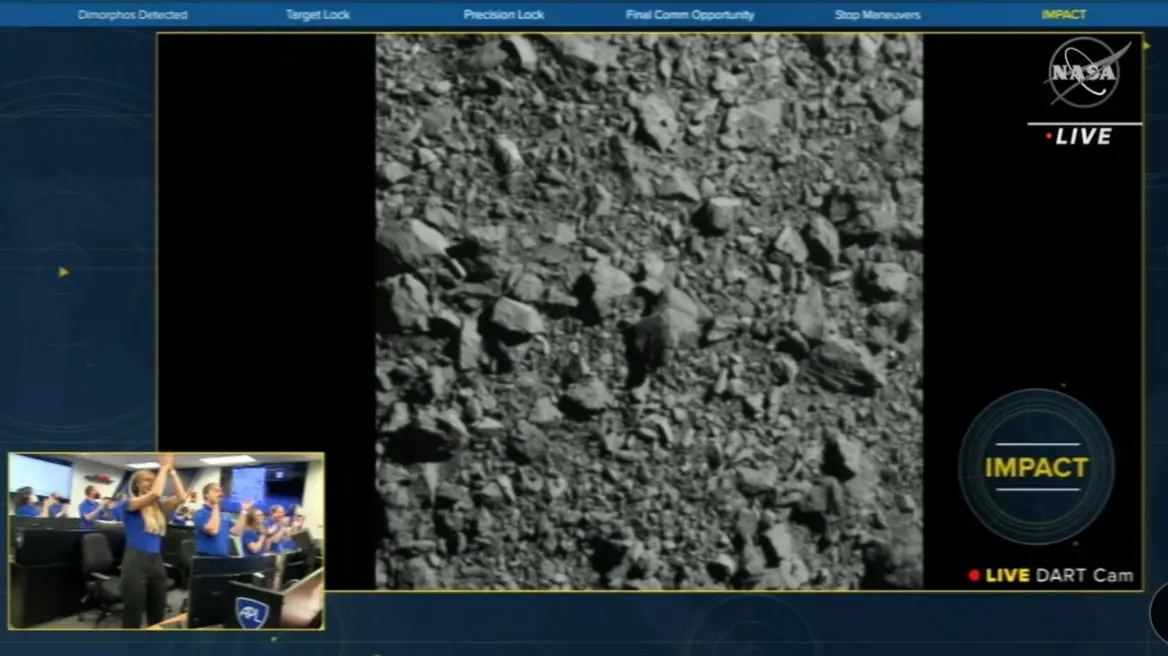Click the red live indicator dot
This screenshot has height=656, width=1168.
tap(973, 575)
